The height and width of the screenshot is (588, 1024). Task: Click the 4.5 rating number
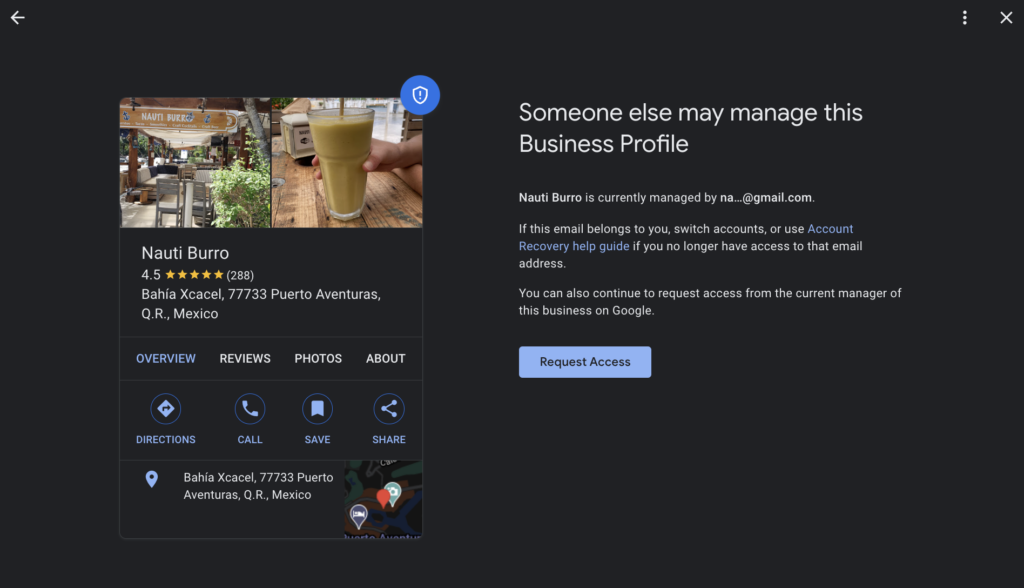[x=151, y=275]
